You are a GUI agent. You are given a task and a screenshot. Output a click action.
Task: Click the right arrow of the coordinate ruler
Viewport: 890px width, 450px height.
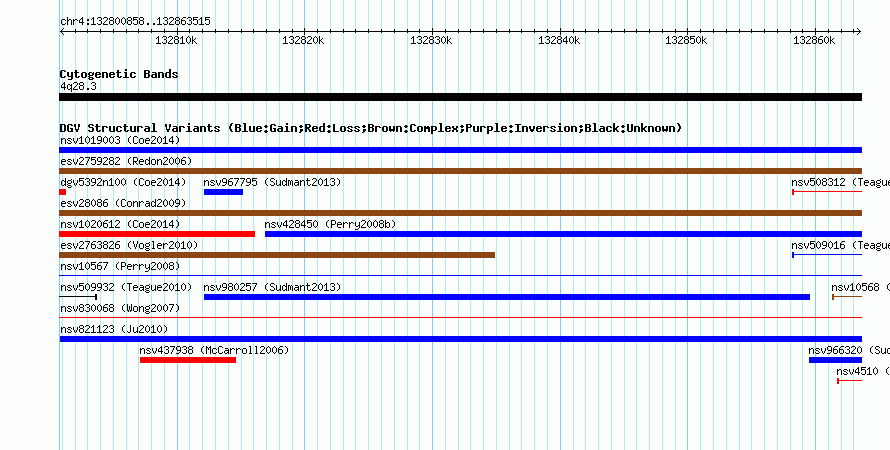(859, 32)
